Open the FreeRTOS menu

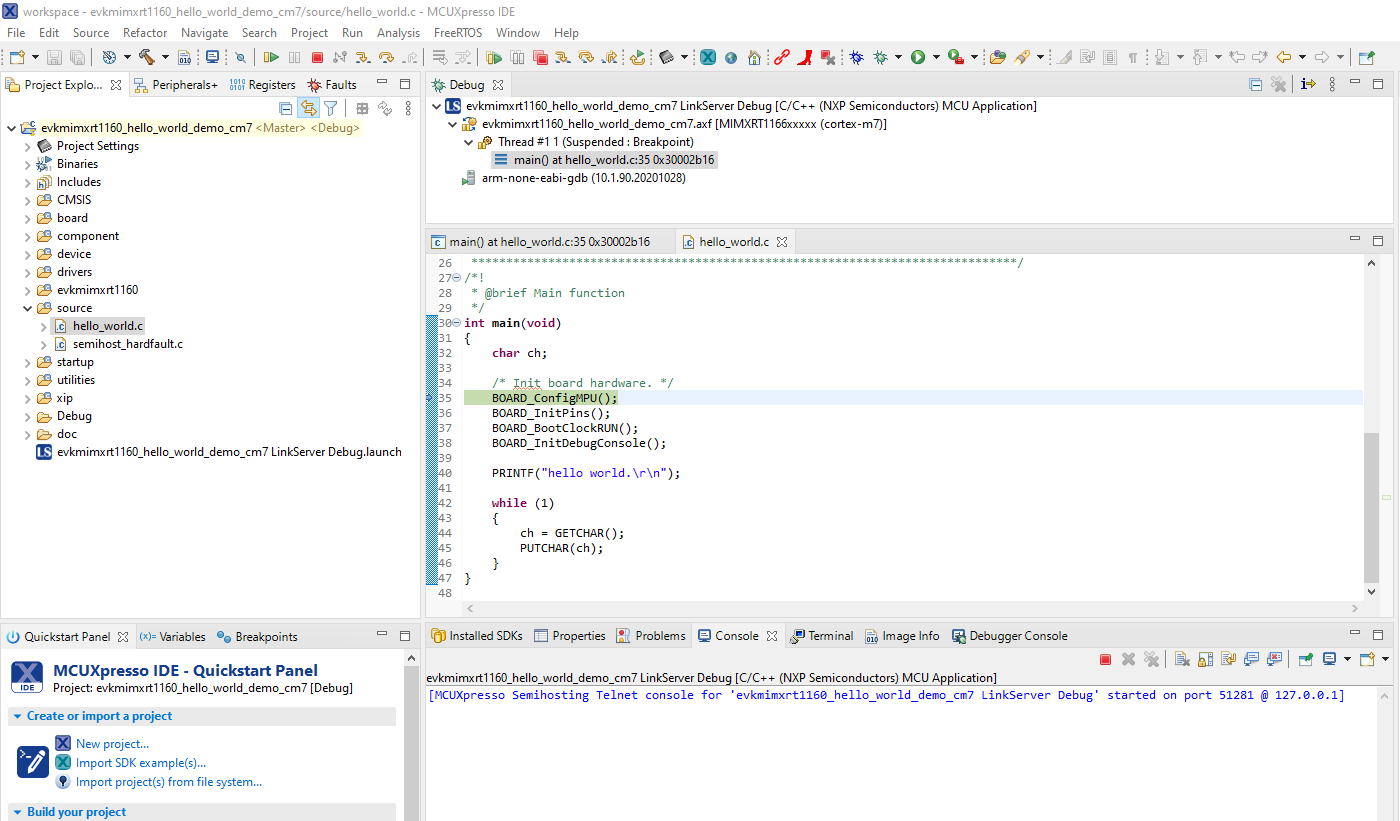(x=457, y=33)
